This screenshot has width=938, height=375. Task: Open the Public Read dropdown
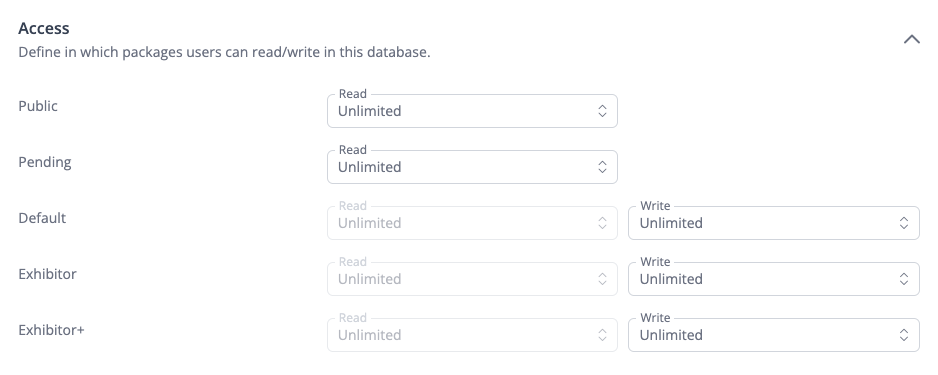pos(472,111)
